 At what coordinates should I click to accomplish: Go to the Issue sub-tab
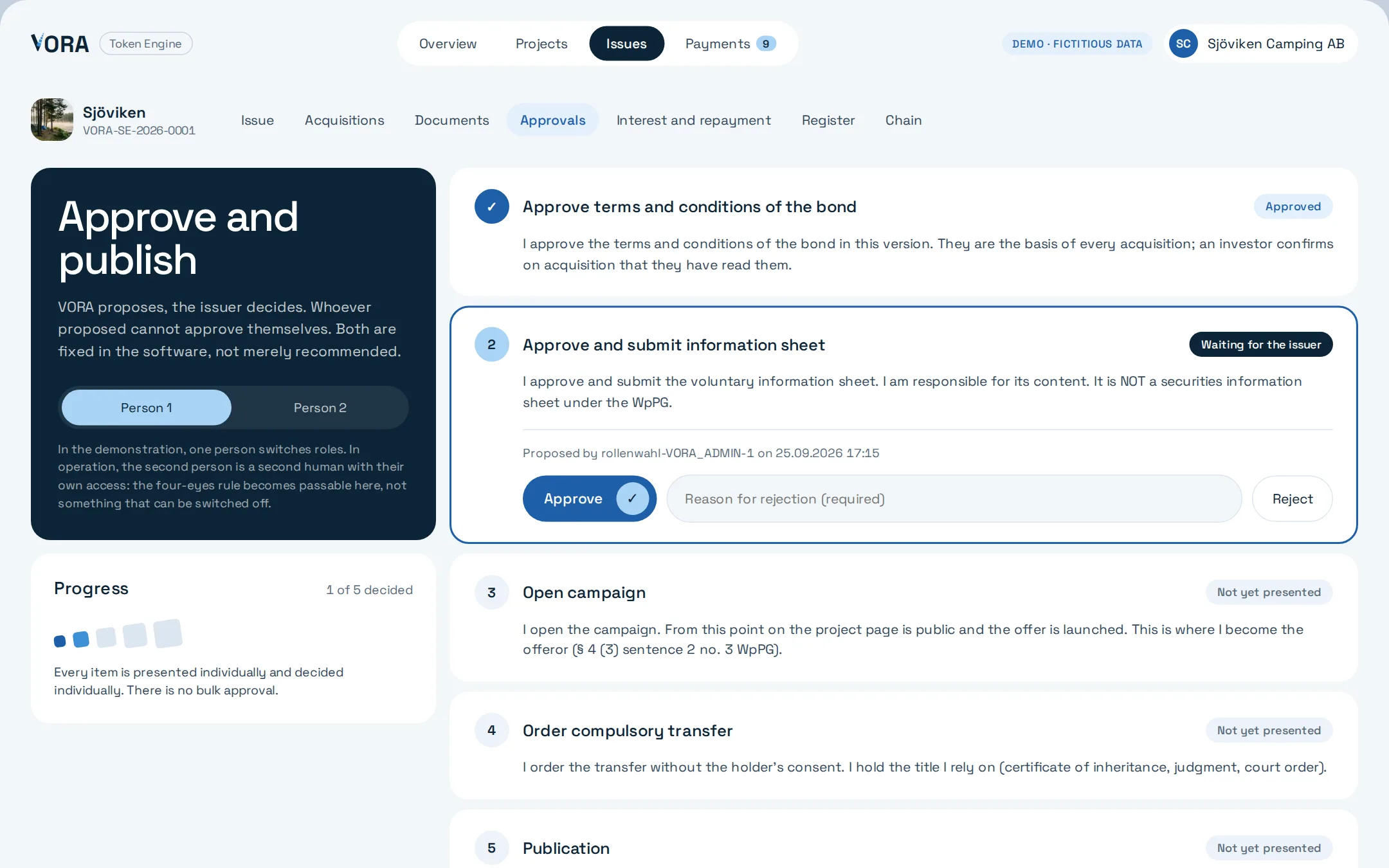[257, 120]
